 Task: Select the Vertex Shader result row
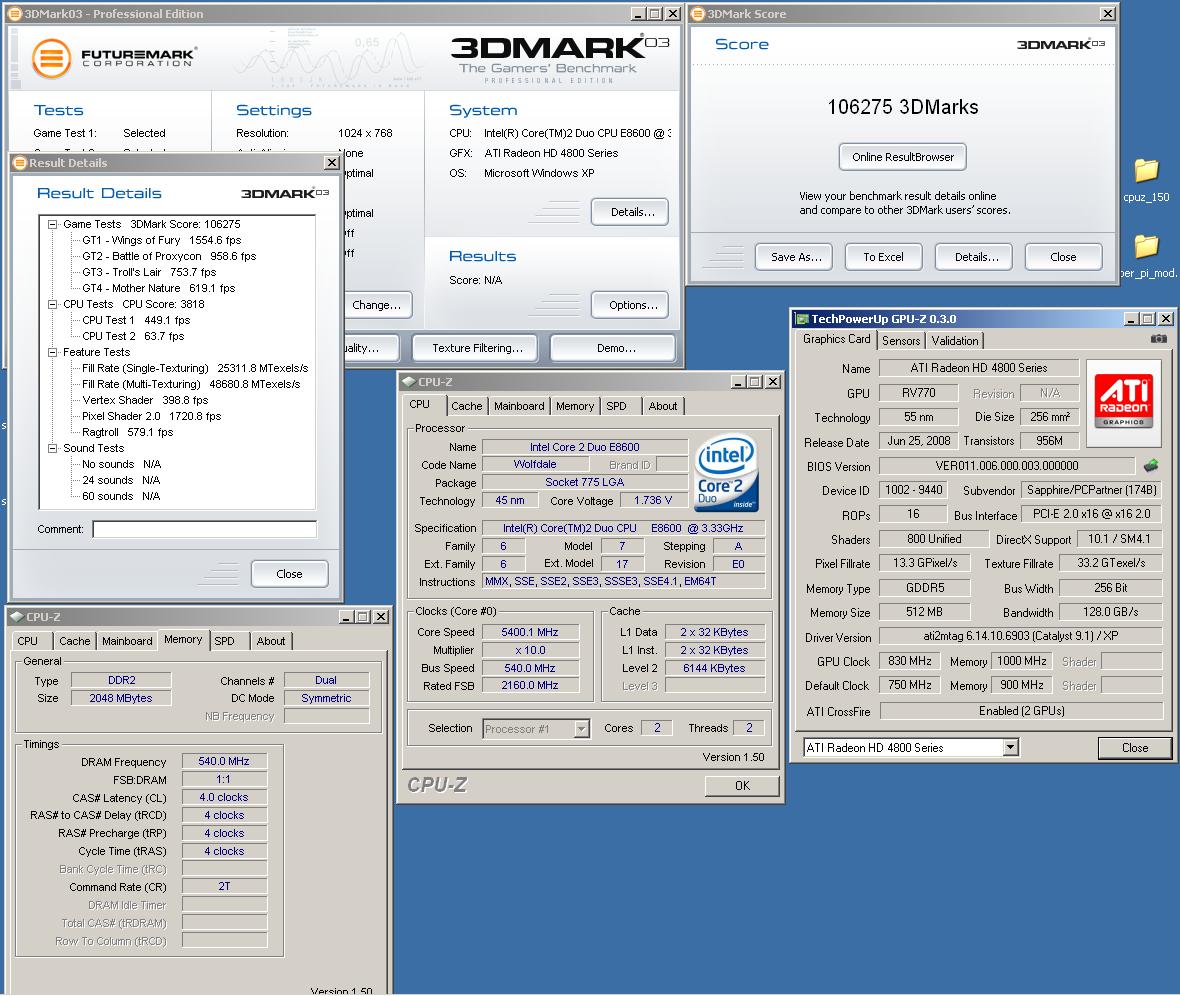[145, 401]
